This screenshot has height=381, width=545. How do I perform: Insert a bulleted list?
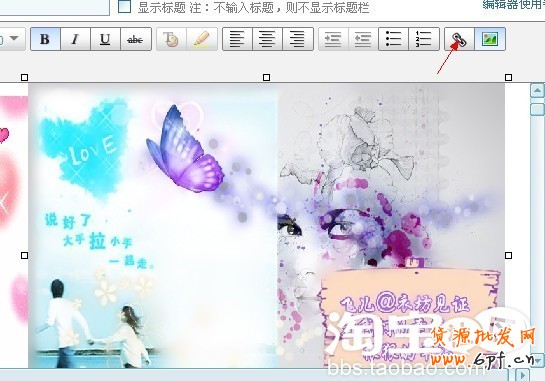click(x=393, y=39)
